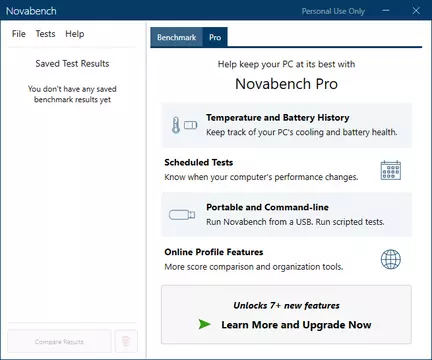Click the trash delete results icon
Viewport: 432px width, 360px height.
point(126,341)
